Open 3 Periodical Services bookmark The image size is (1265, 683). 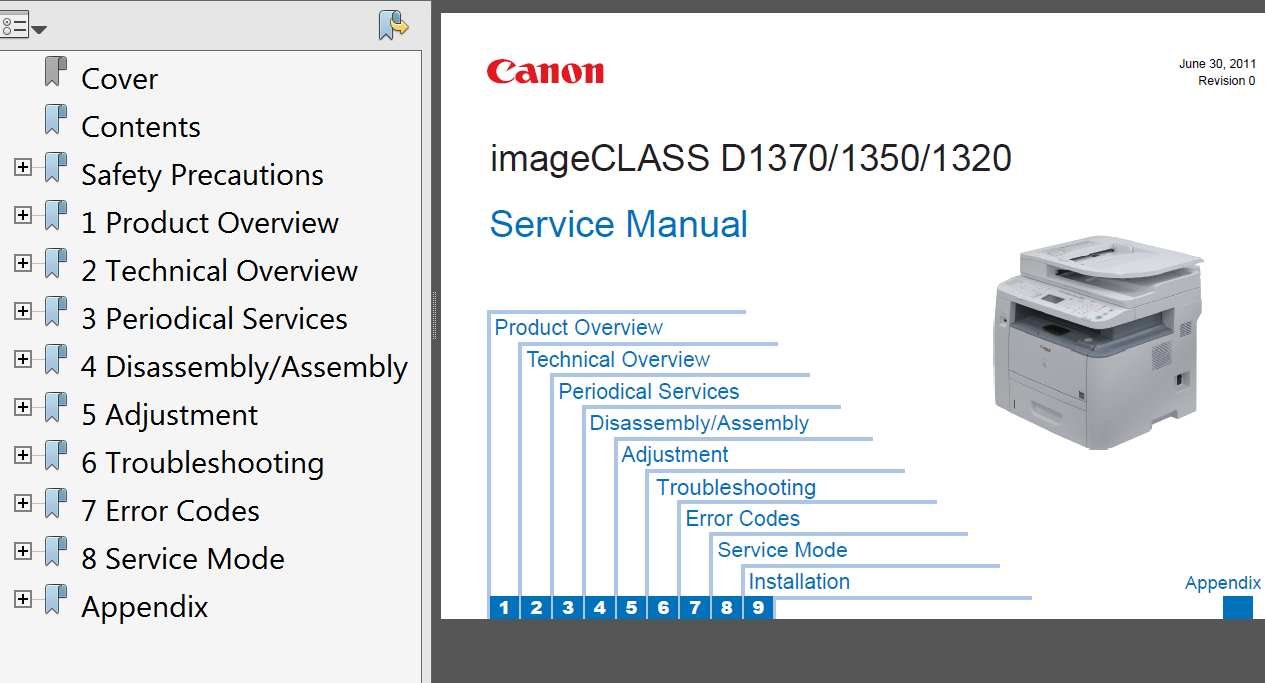point(214,319)
